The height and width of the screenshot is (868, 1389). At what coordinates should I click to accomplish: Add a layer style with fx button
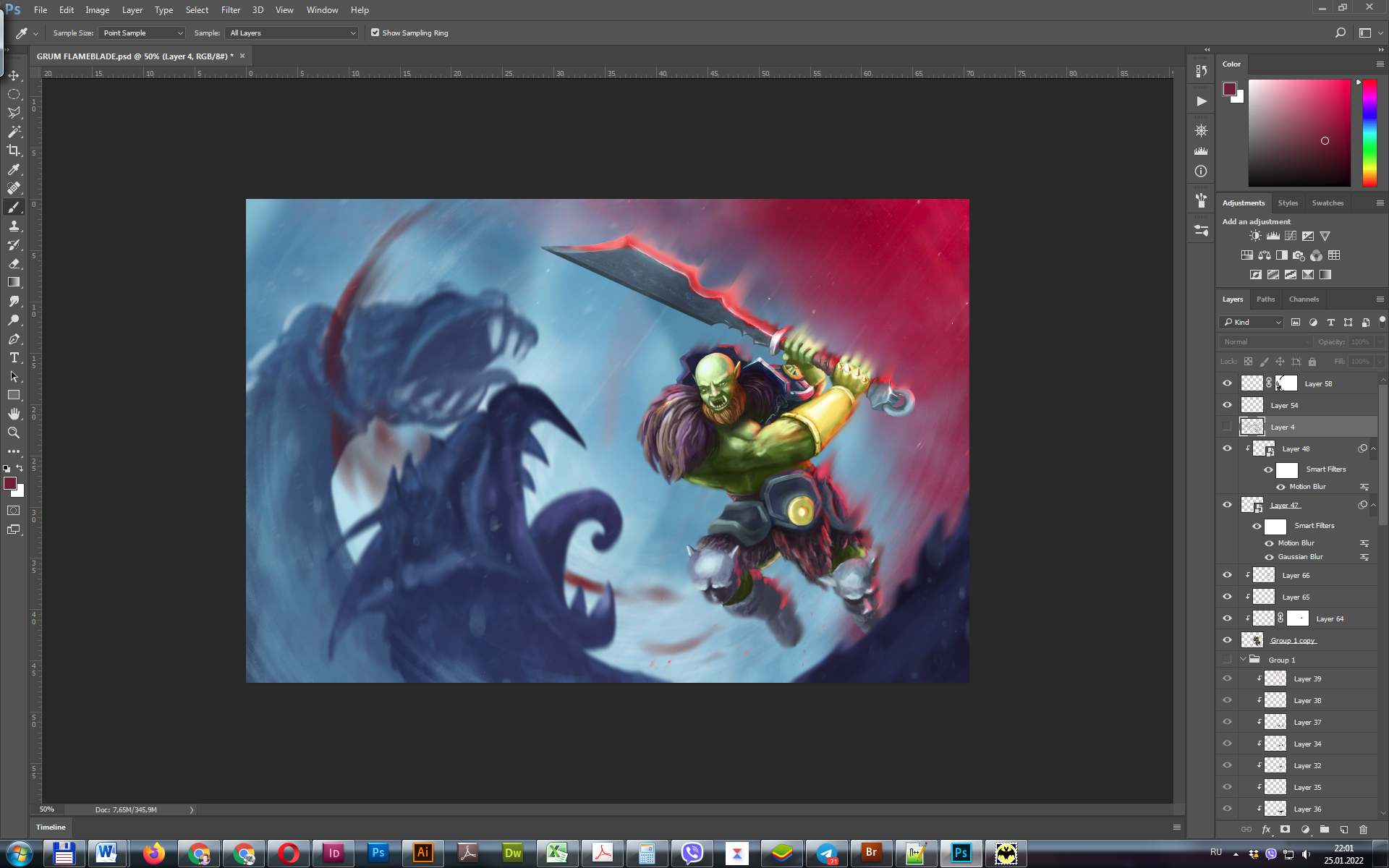coord(1266,830)
